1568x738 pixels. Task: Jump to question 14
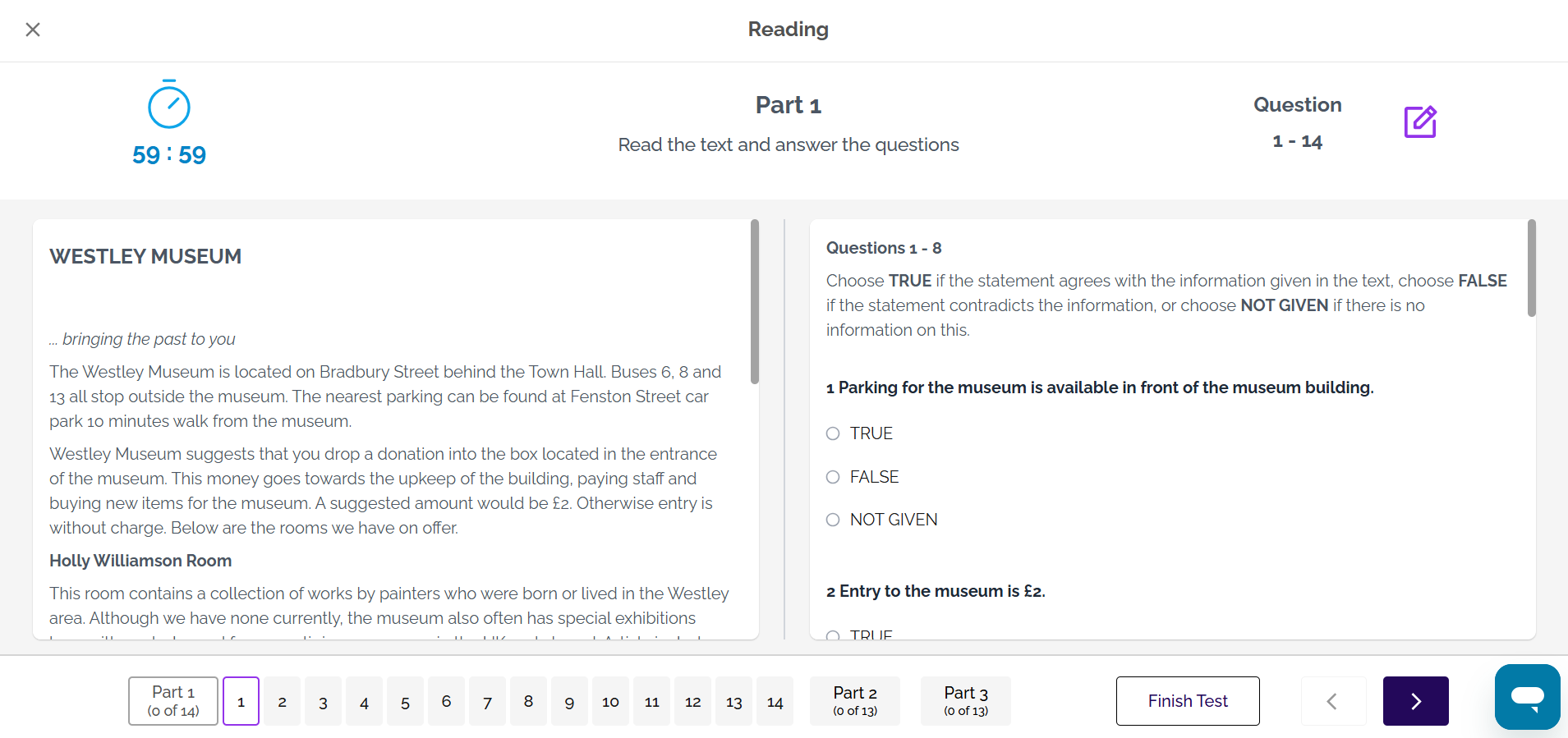coord(775,702)
